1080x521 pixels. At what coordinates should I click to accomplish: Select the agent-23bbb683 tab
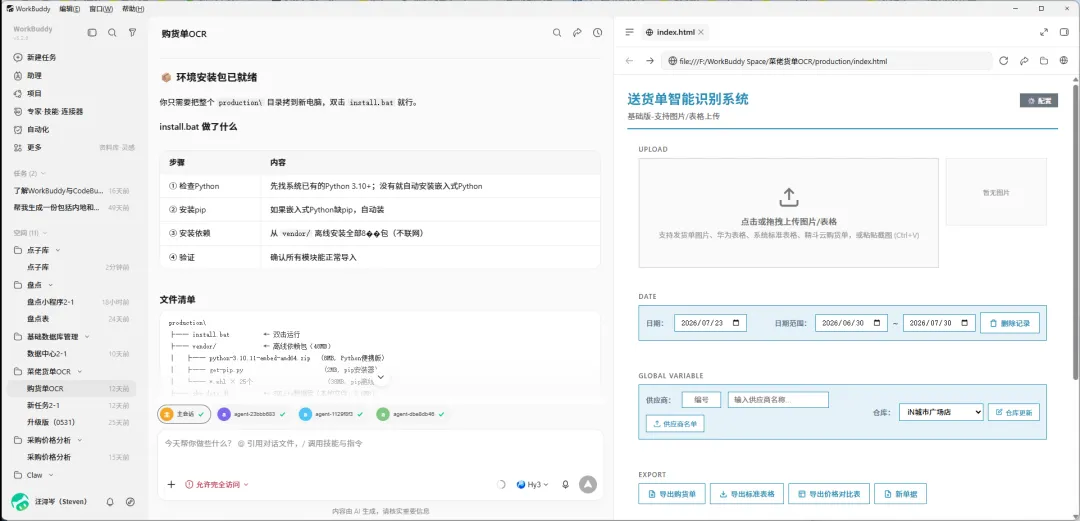pos(251,414)
